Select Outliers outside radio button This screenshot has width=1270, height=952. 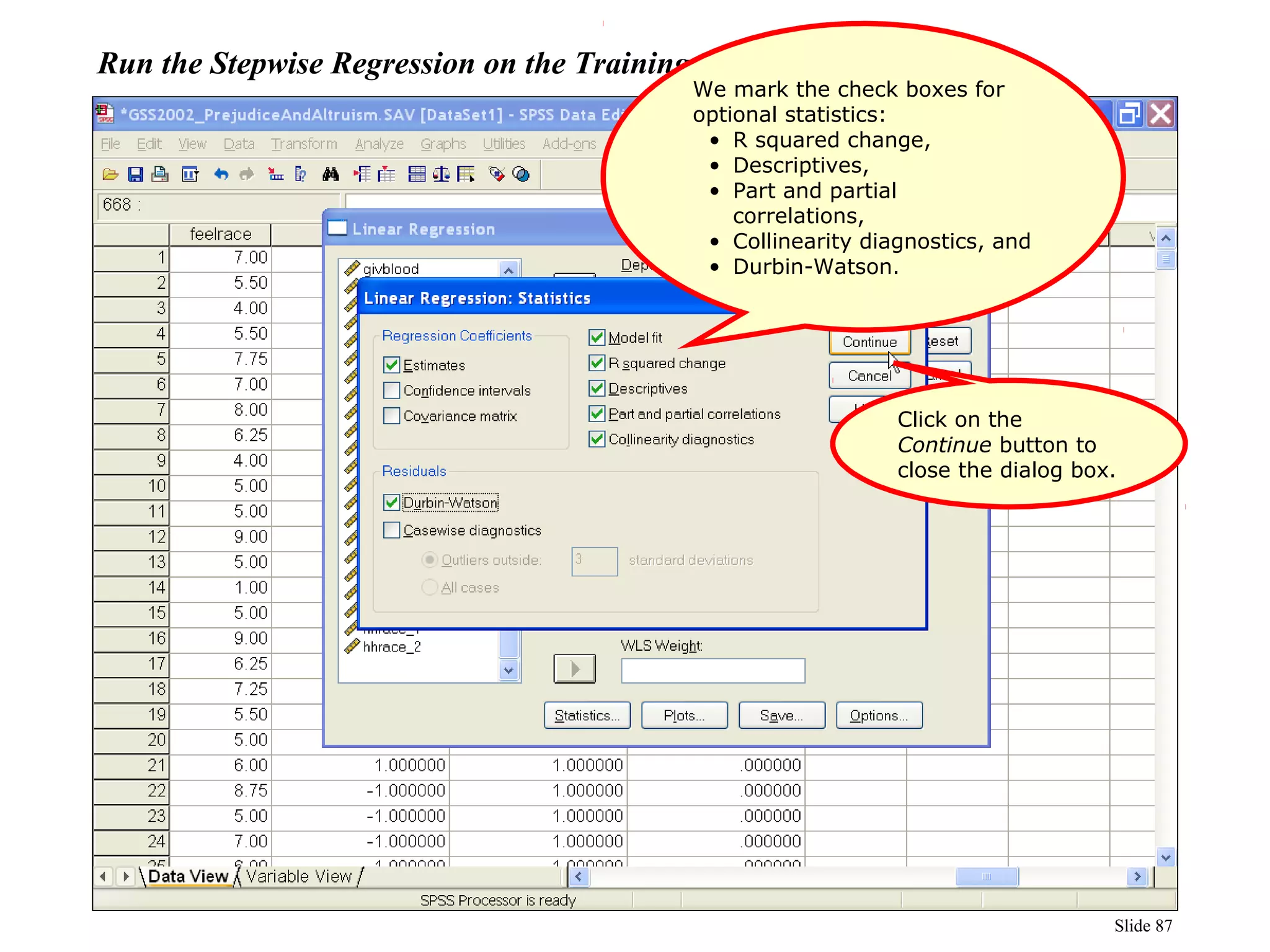pos(429,560)
